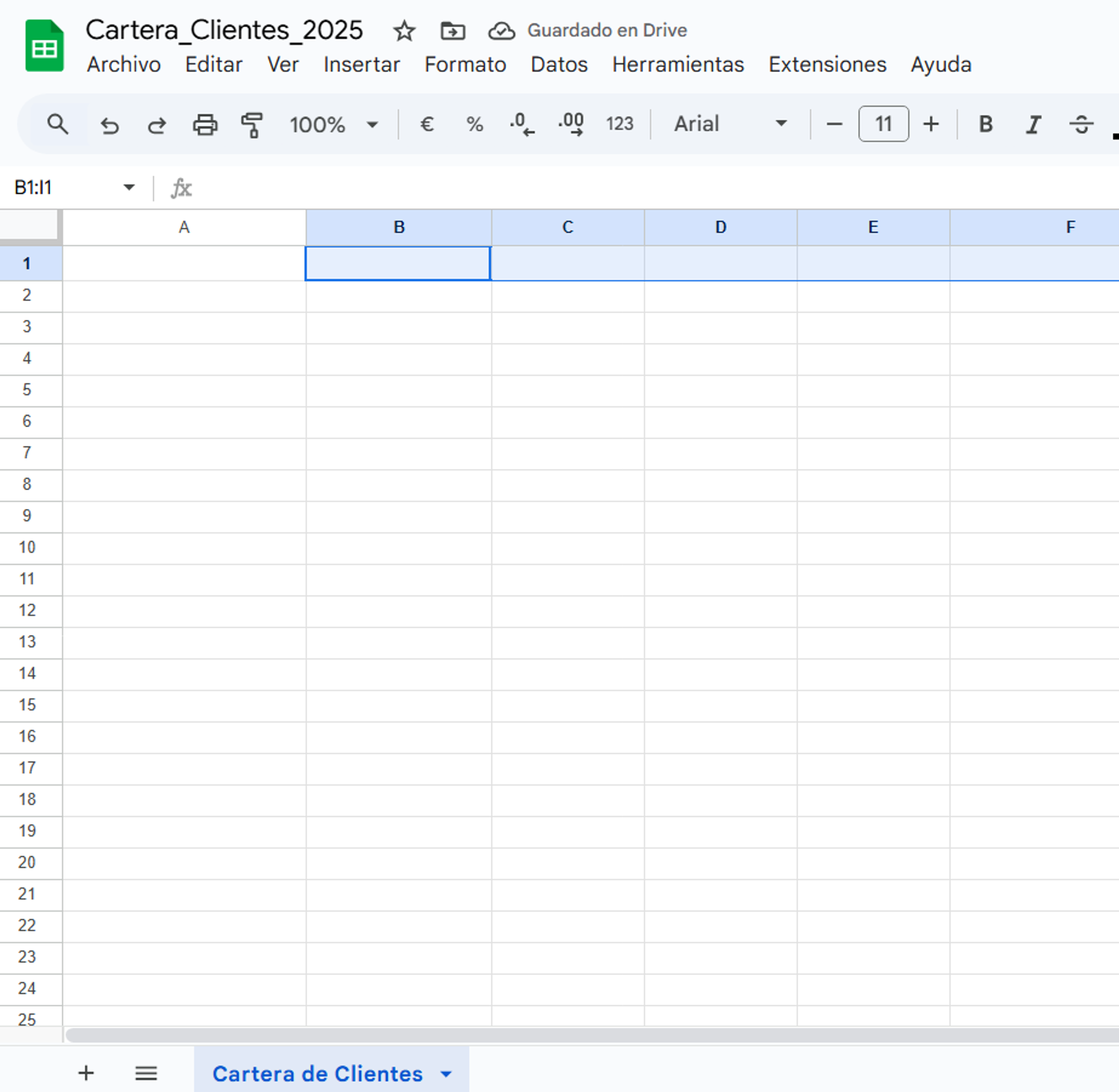Expand the name box range dropdown
The image size is (1119, 1092).
129,188
